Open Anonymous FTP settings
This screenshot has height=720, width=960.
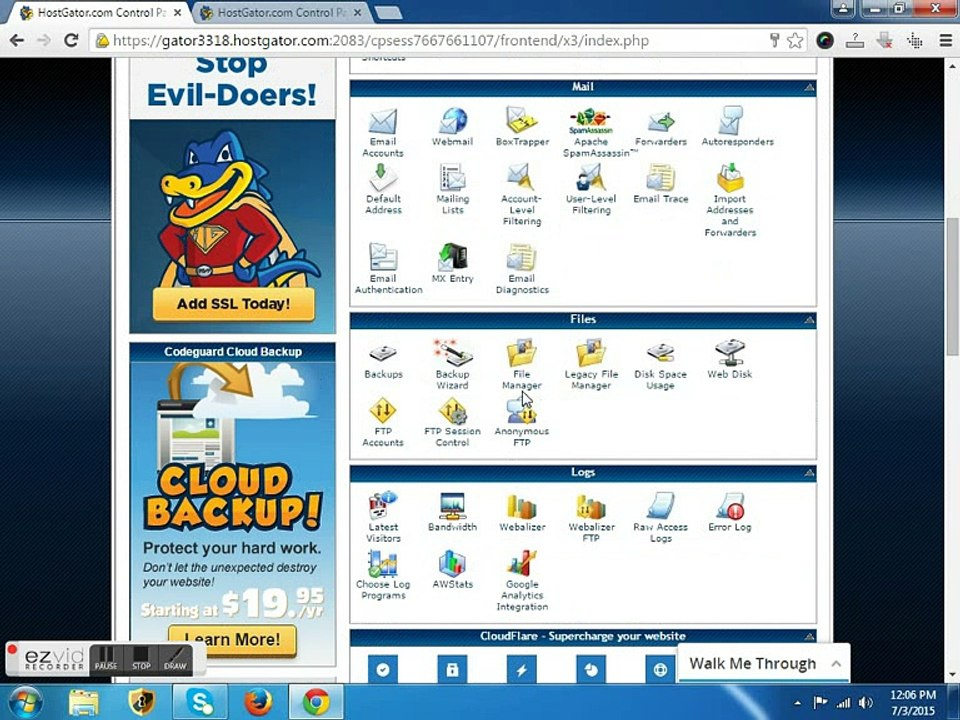[522, 422]
